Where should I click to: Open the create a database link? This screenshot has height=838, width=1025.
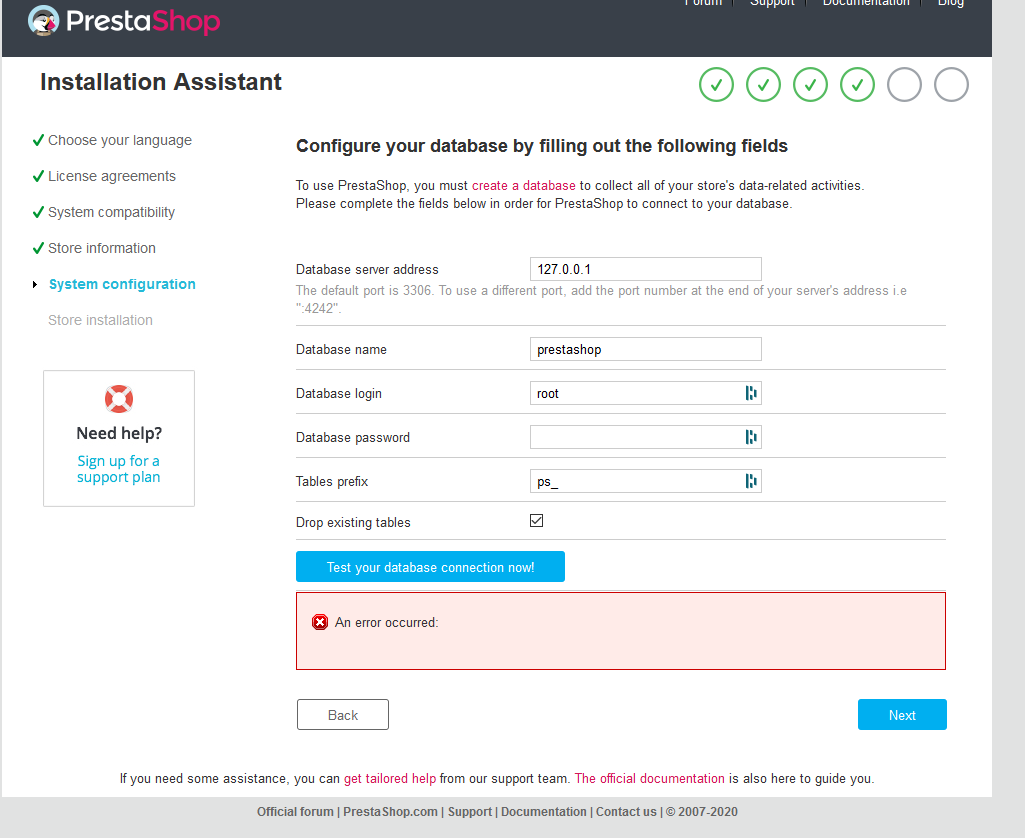(524, 185)
